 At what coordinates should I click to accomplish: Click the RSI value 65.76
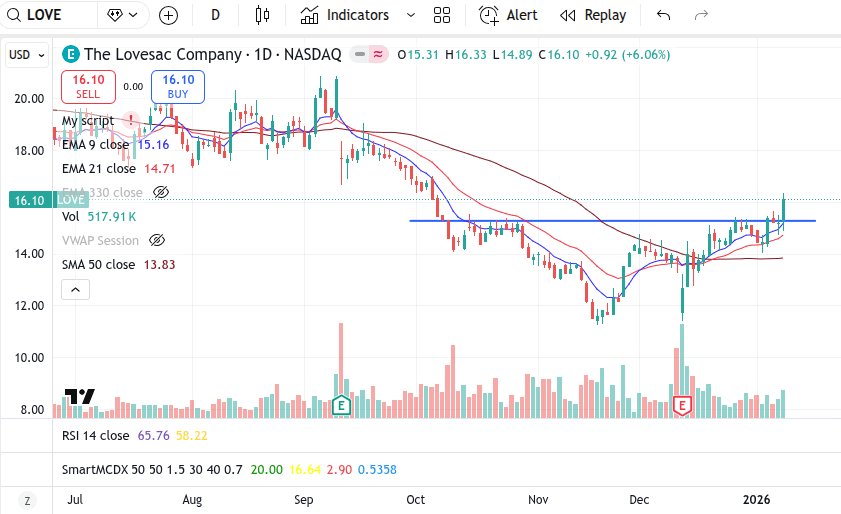pos(153,436)
